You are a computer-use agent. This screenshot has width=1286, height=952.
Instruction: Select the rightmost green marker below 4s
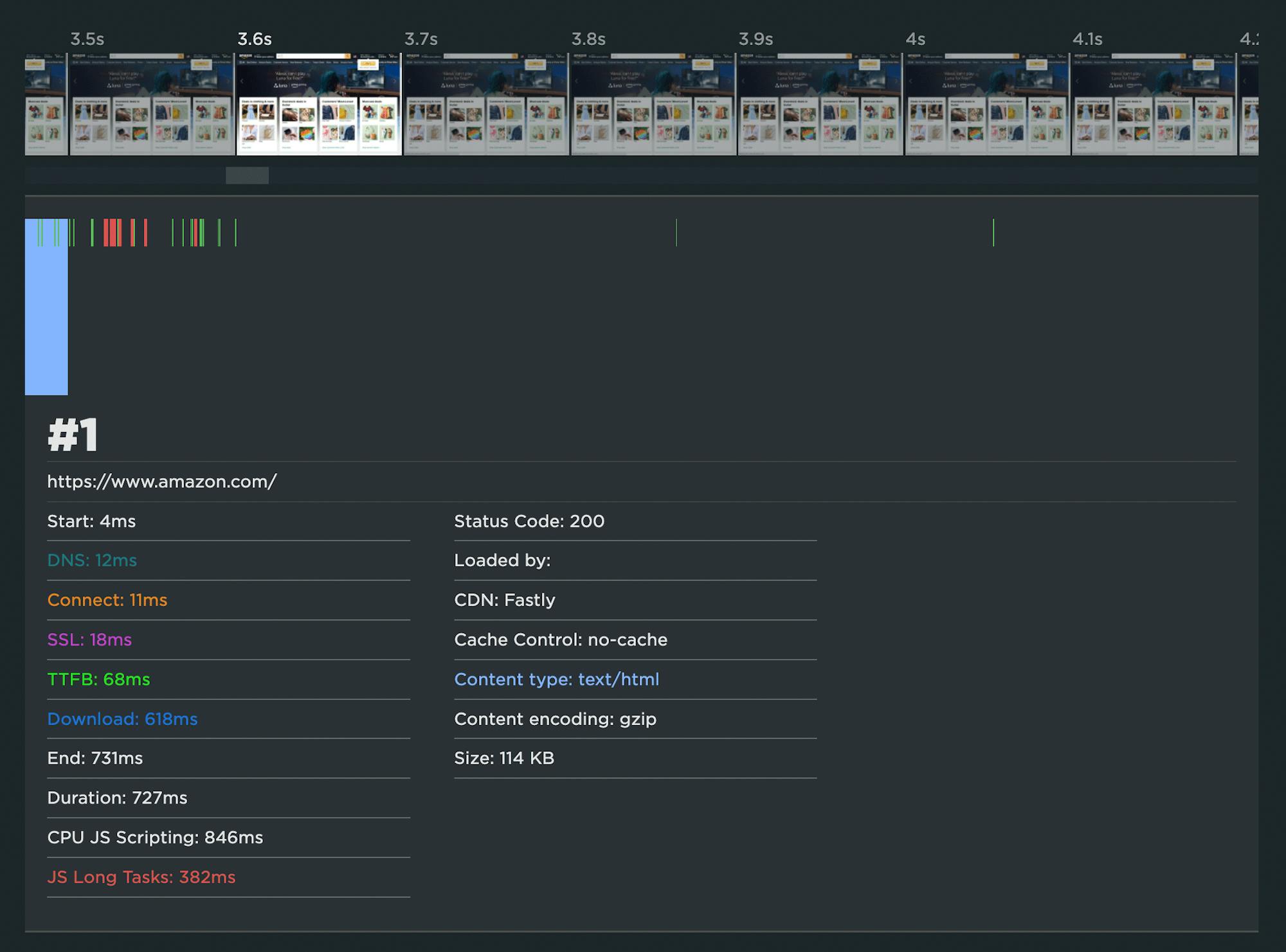993,233
